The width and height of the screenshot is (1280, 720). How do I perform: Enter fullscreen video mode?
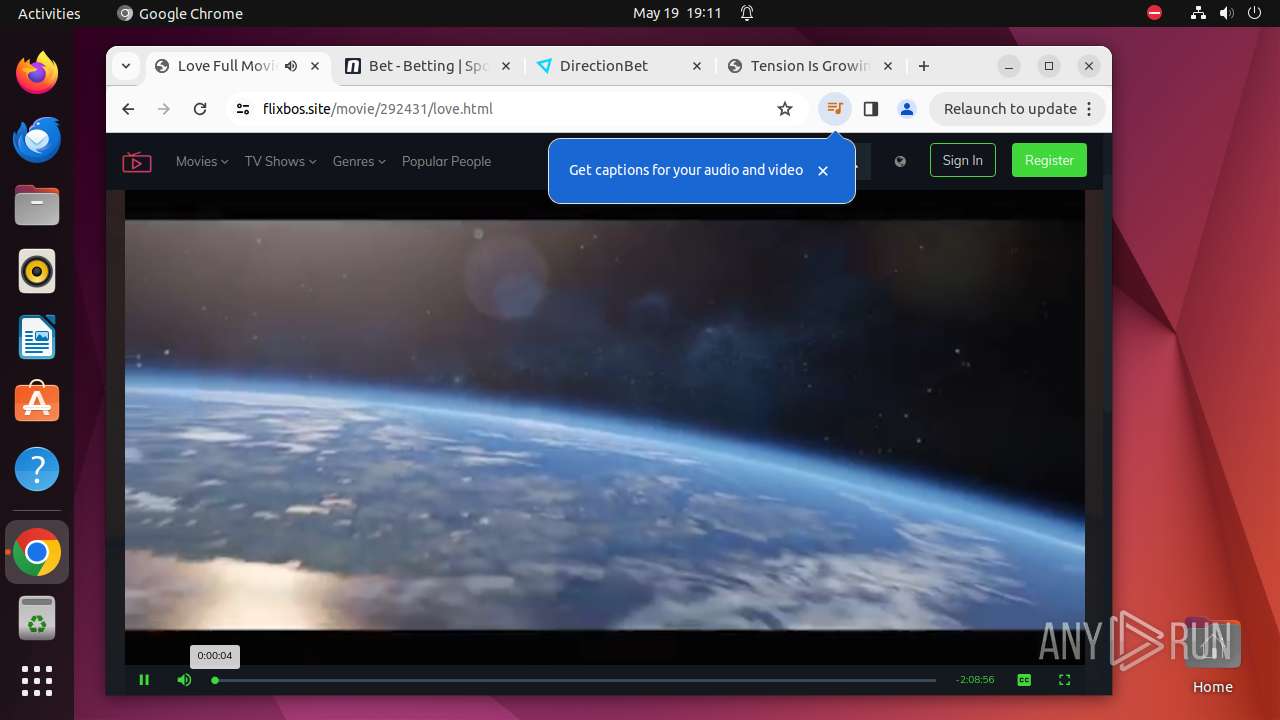tap(1064, 680)
